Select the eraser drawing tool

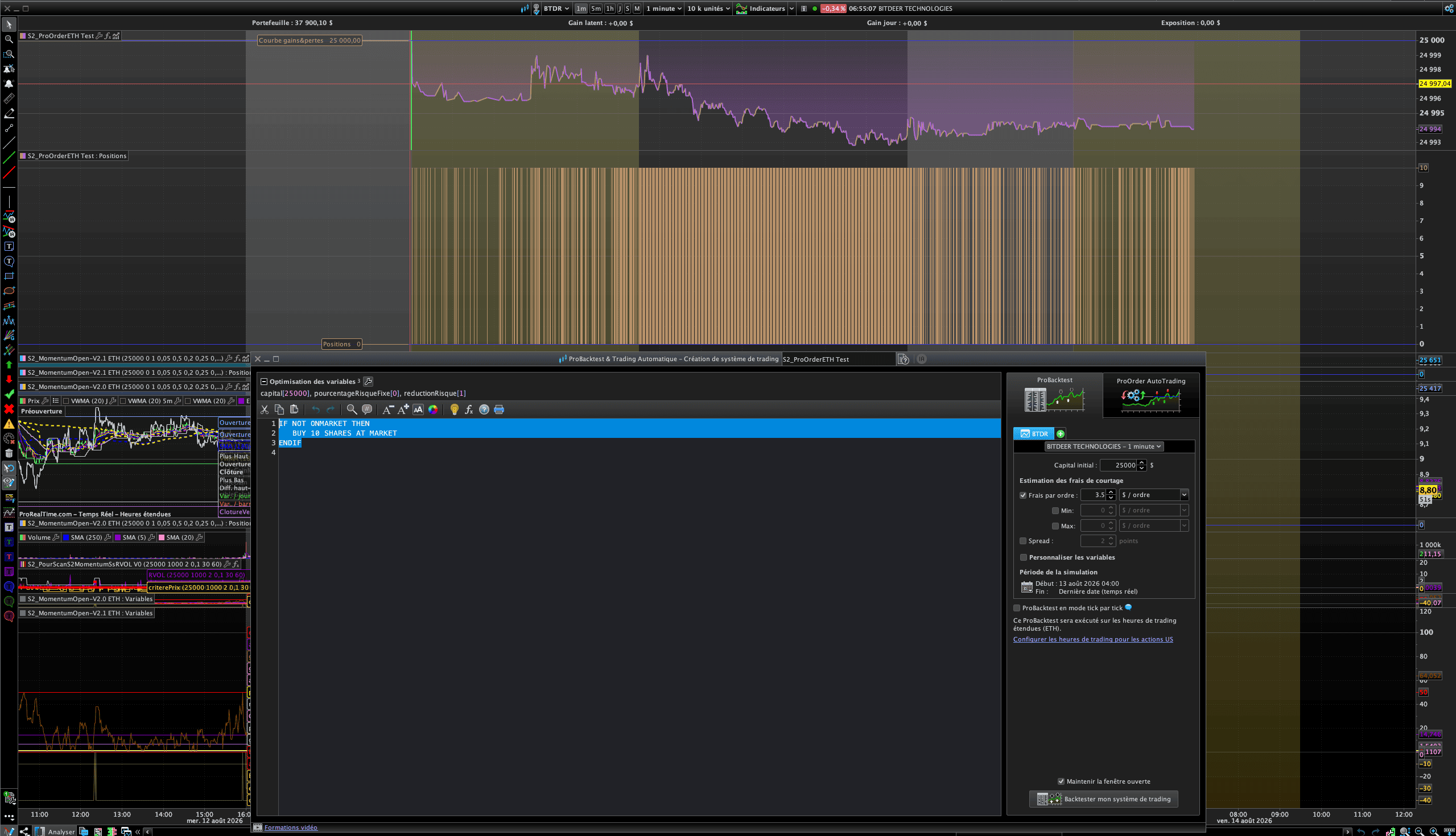click(x=9, y=114)
